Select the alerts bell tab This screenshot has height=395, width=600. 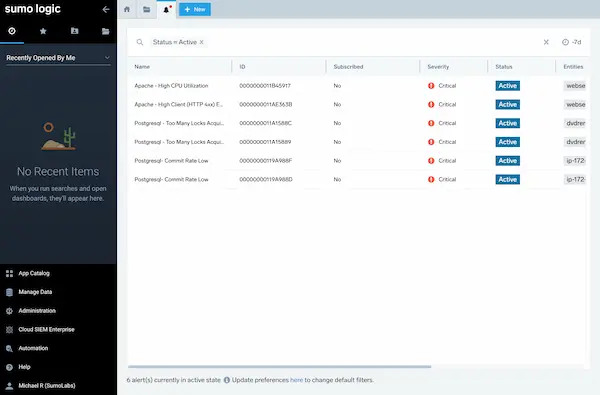pyautogui.click(x=166, y=9)
